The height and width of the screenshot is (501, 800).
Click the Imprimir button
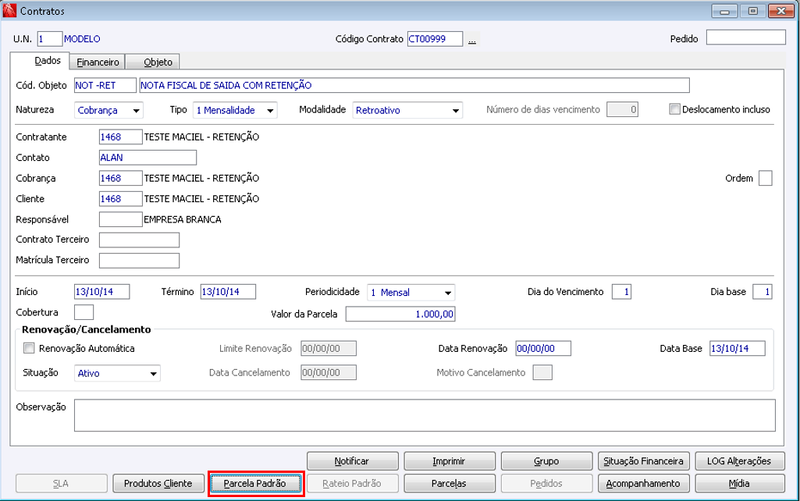449,461
